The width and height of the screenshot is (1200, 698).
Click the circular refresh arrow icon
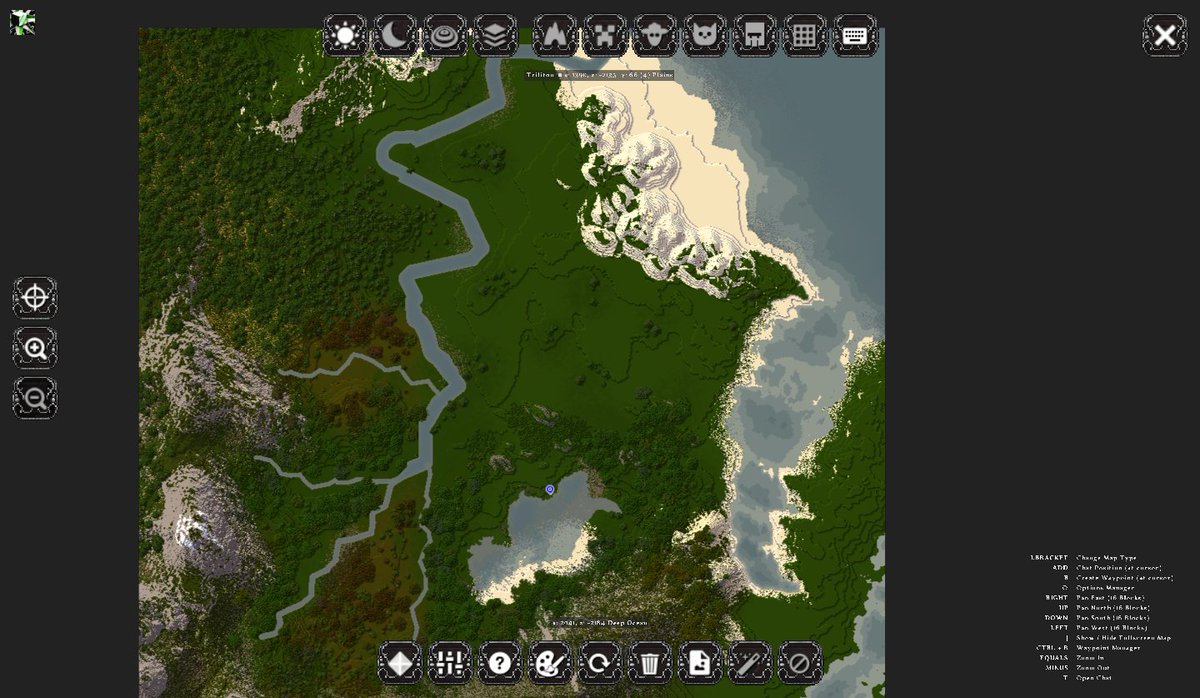600,662
